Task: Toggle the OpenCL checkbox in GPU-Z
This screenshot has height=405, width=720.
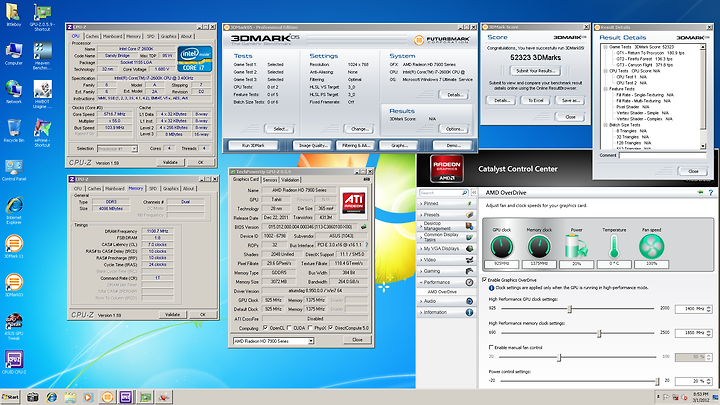Action: coord(265,328)
